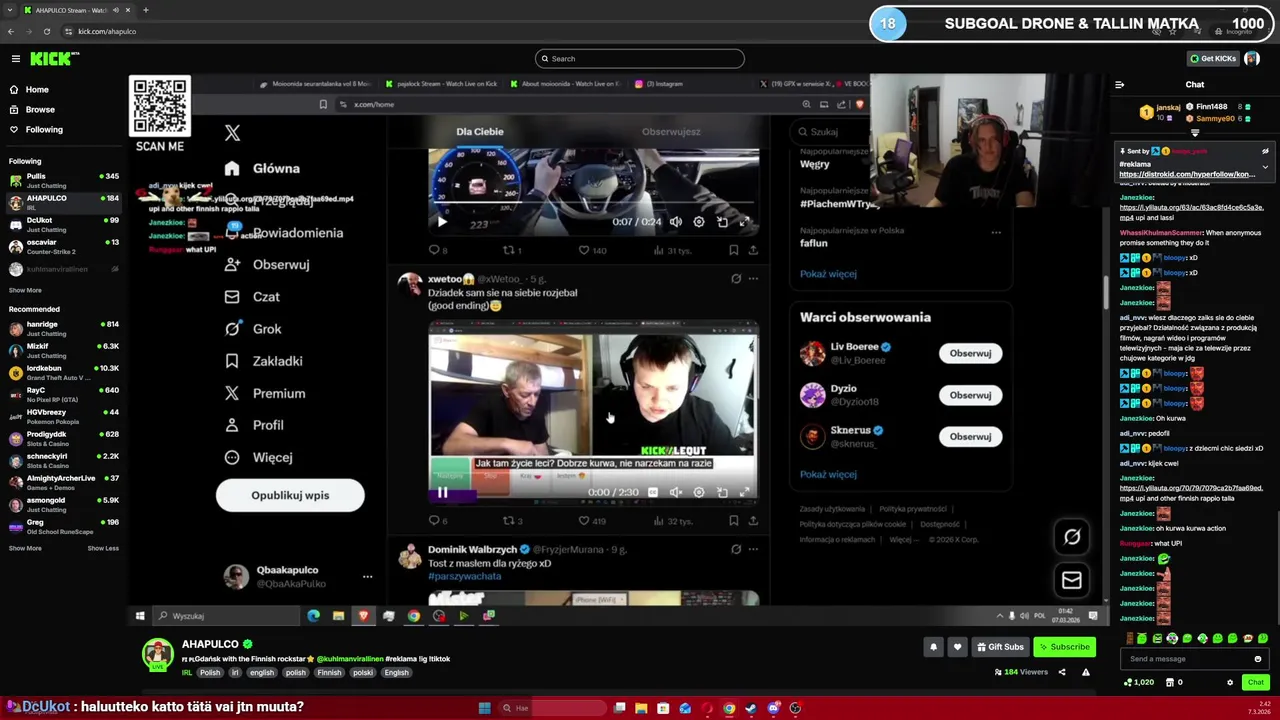The image size is (1280, 720).
Task: Expand Show More under Following
Action: click(x=25, y=290)
